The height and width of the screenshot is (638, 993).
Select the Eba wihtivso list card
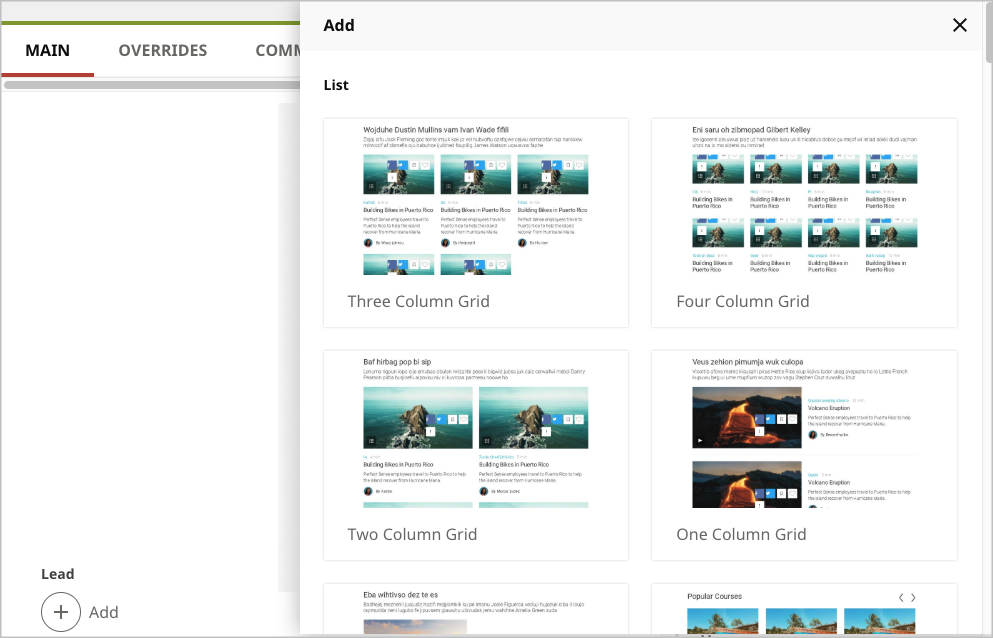click(476, 610)
